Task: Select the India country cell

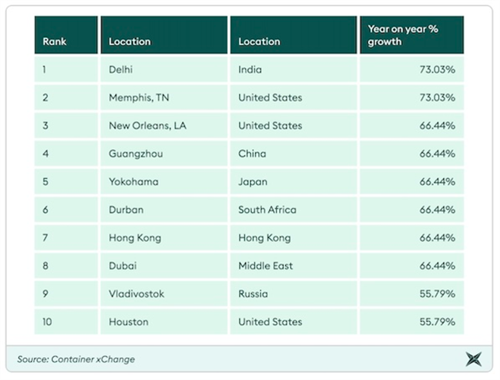Action: click(x=293, y=69)
